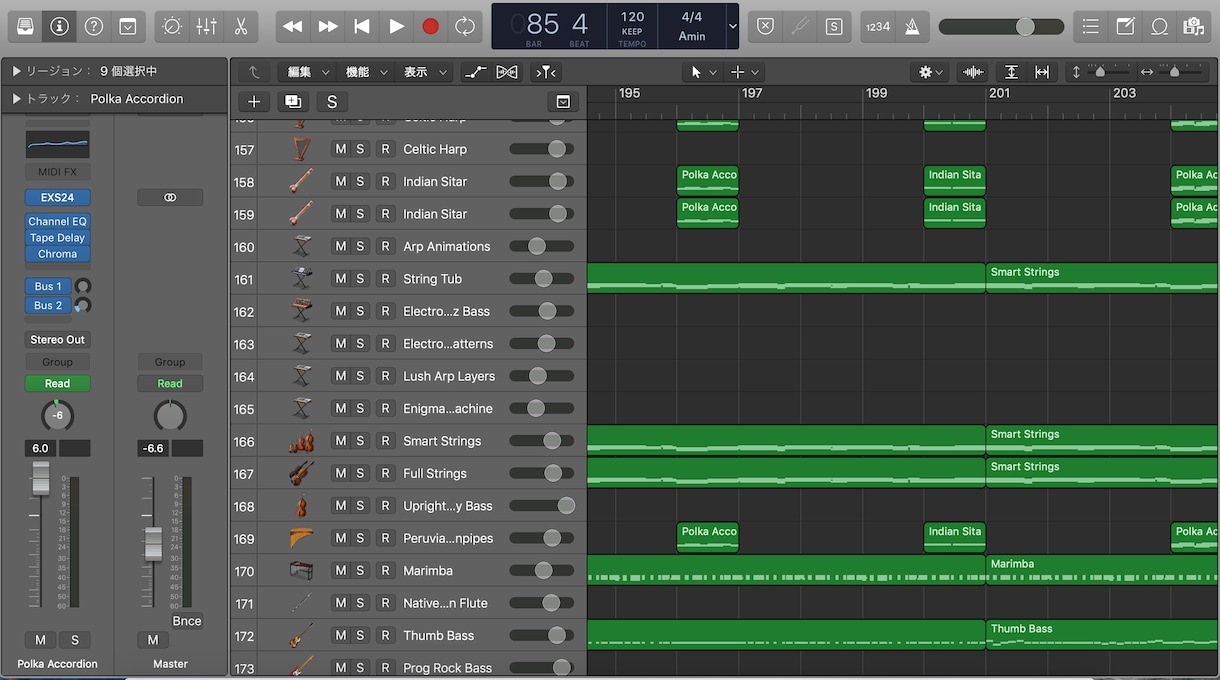Toggle Cycle mode loop button
This screenshot has height=680, width=1220.
(465, 27)
